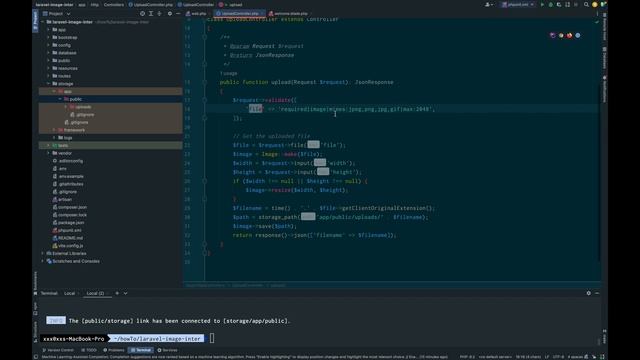Image resolution: width=640 pixels, height=360 pixels.
Task: Click PHP version indicator in status bar
Action: [467, 357]
